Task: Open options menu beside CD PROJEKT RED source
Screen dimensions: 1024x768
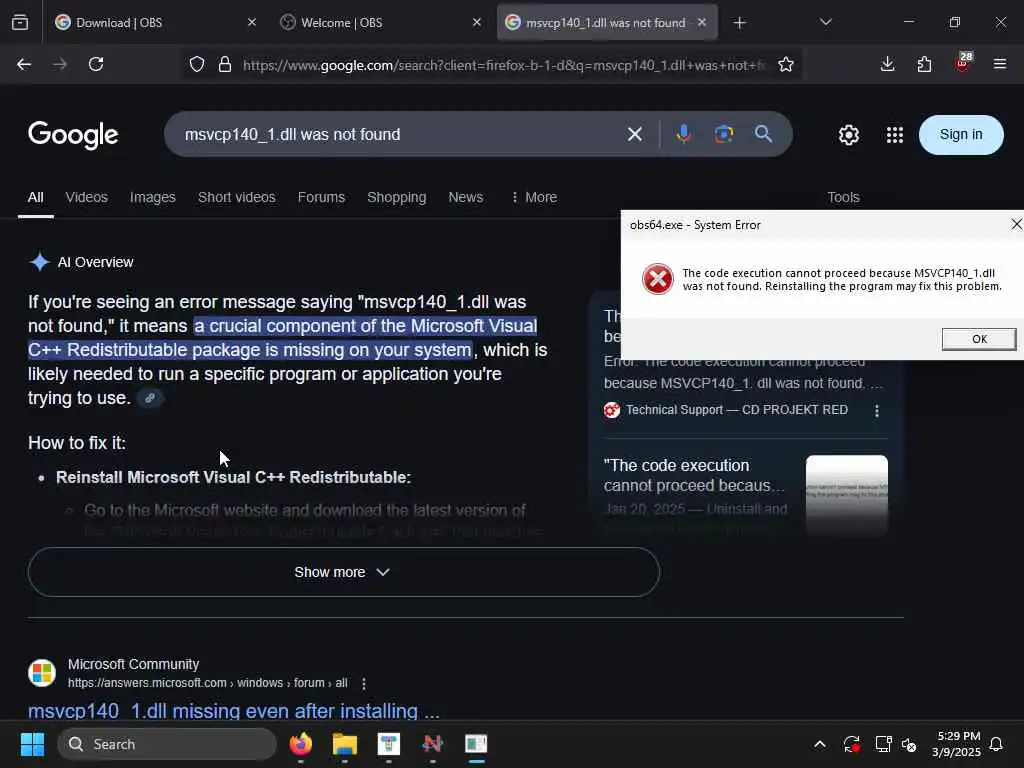Action: click(x=876, y=411)
